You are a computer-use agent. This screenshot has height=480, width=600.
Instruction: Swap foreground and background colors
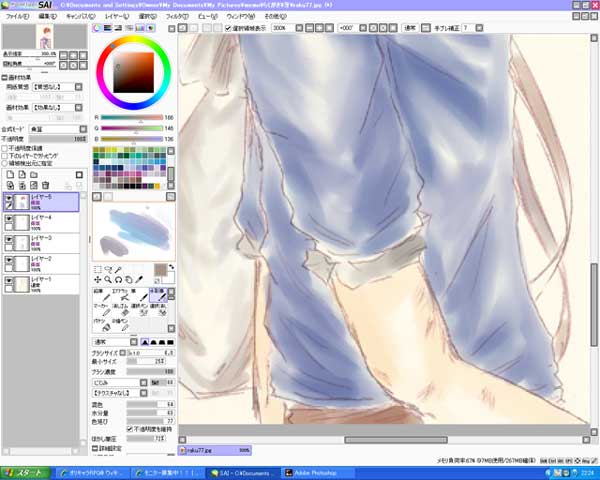[171, 267]
